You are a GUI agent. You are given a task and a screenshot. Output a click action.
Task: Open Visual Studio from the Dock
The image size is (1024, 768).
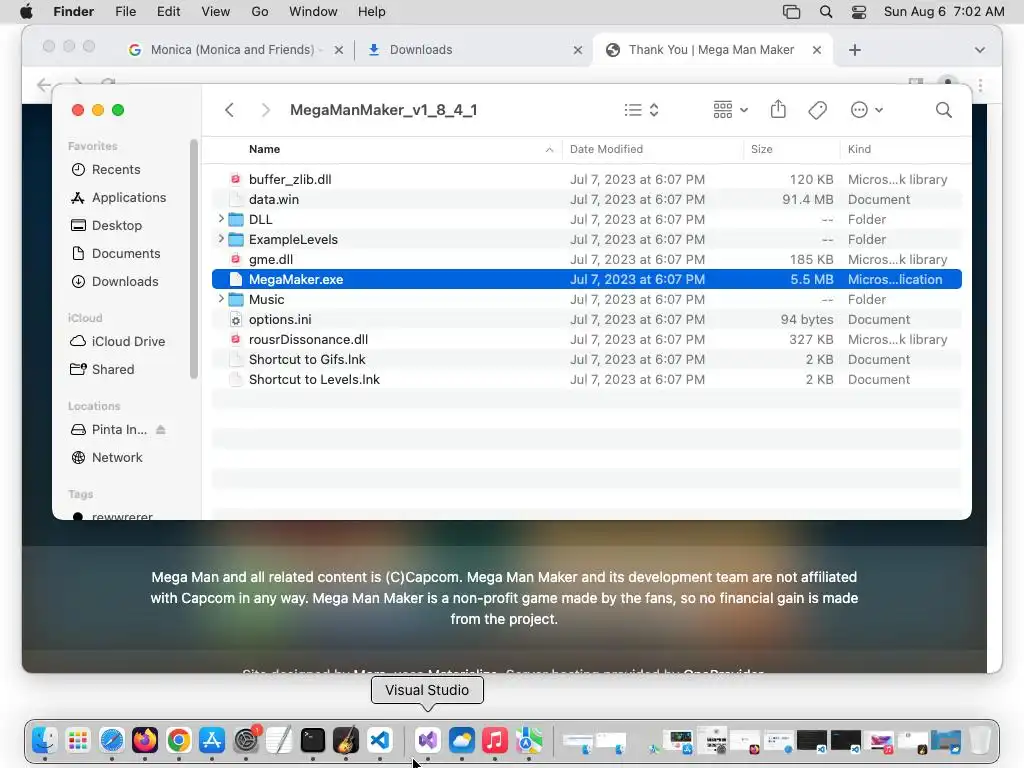tap(428, 740)
